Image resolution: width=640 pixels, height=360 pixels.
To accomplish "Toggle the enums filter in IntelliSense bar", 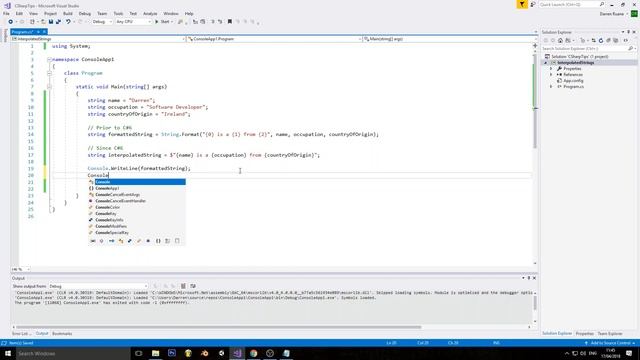I will click(x=139, y=241).
